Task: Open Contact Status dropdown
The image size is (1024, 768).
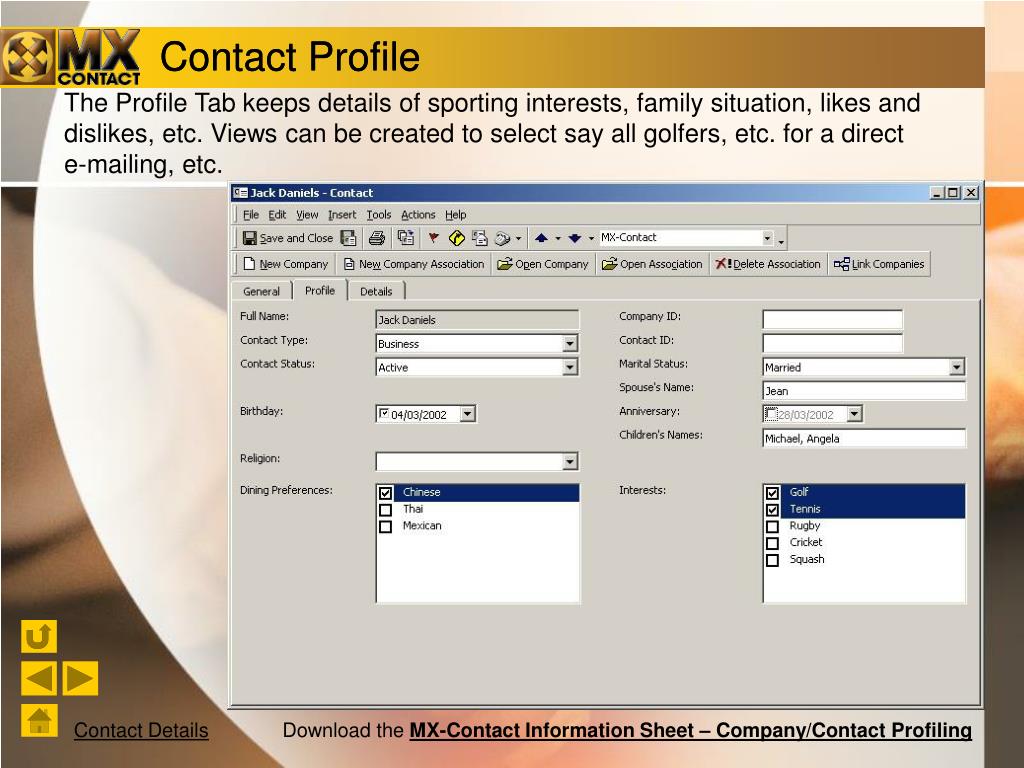Action: pyautogui.click(x=570, y=367)
